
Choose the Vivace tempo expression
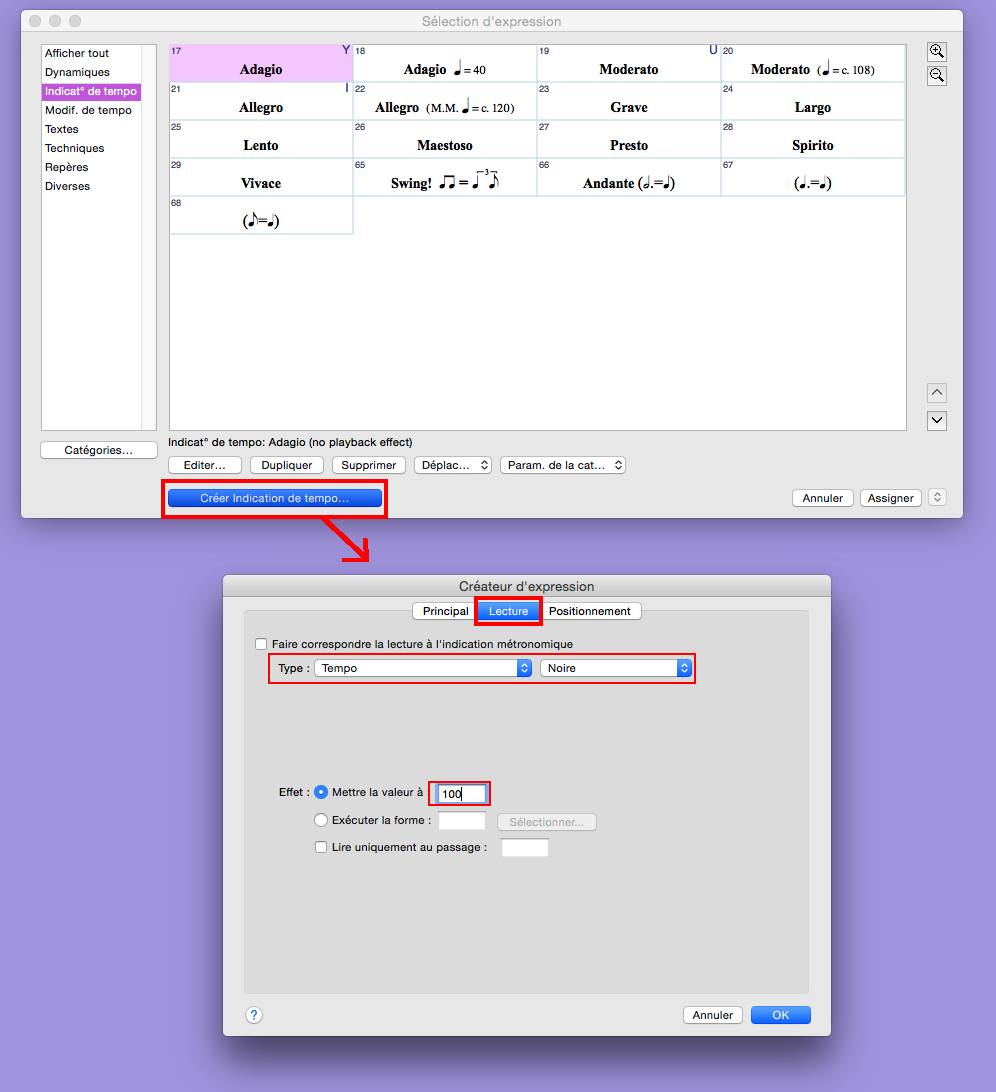tap(261, 178)
